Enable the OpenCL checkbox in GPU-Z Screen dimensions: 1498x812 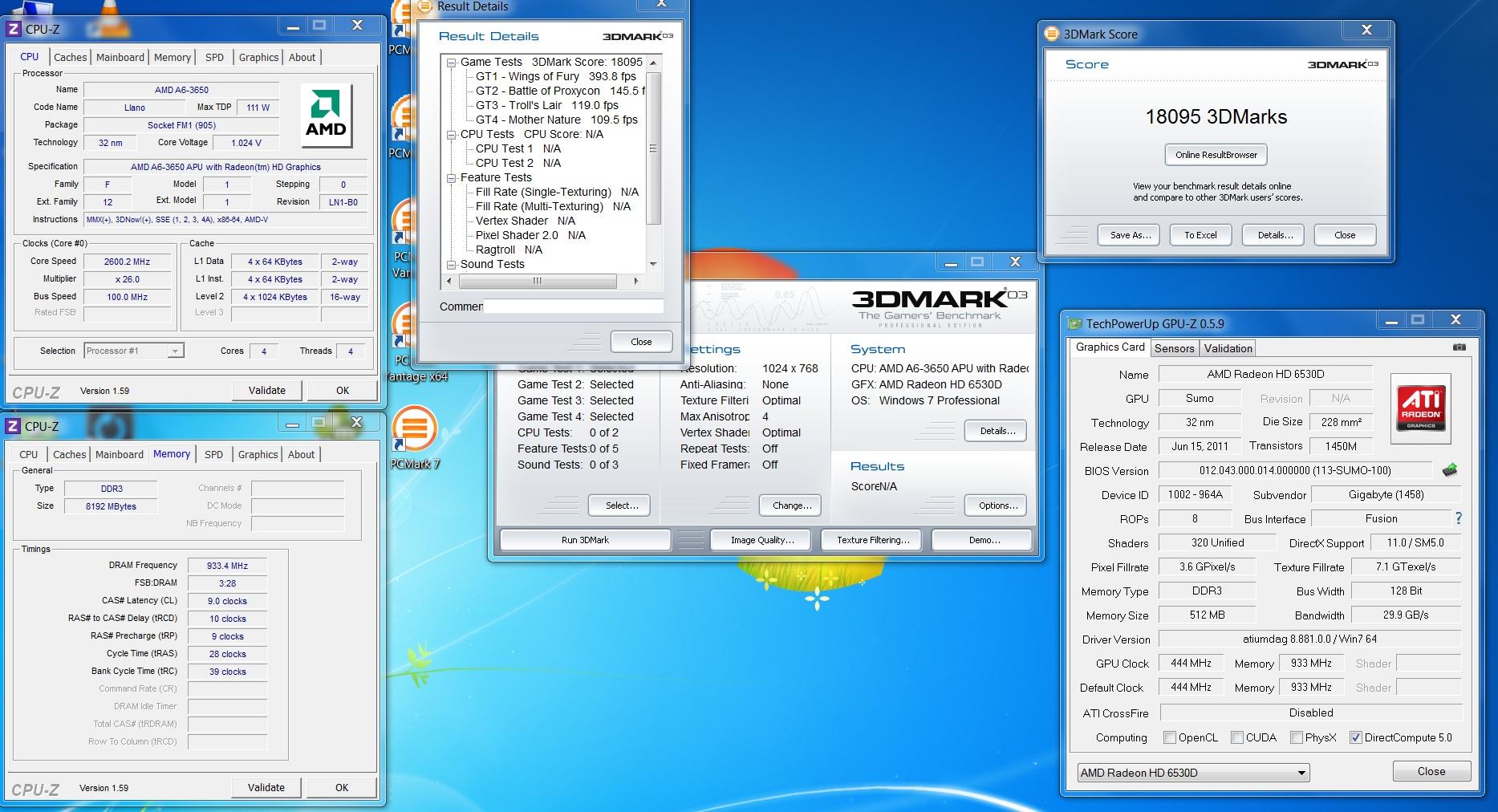pyautogui.click(x=1170, y=737)
